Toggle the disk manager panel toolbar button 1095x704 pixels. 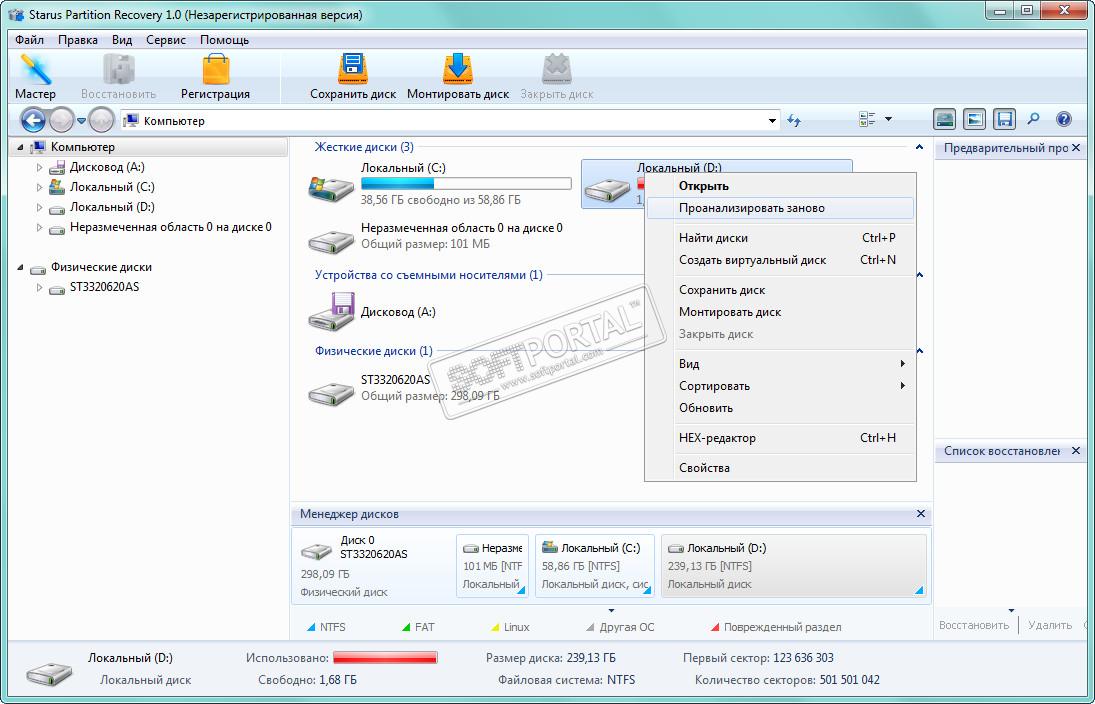(945, 119)
